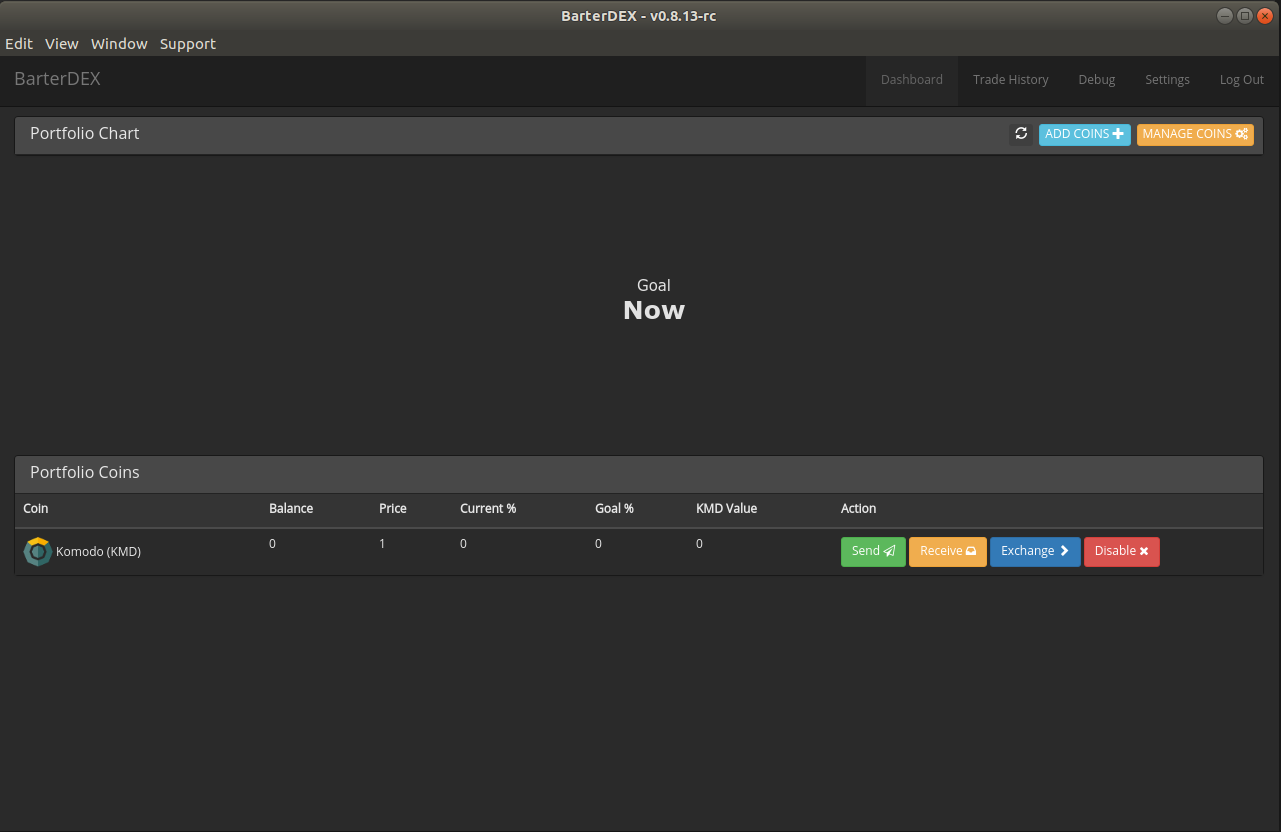Screen dimensions: 1281x832
Task: Add new coins with ADD COINS button
Action: pos(1084,134)
